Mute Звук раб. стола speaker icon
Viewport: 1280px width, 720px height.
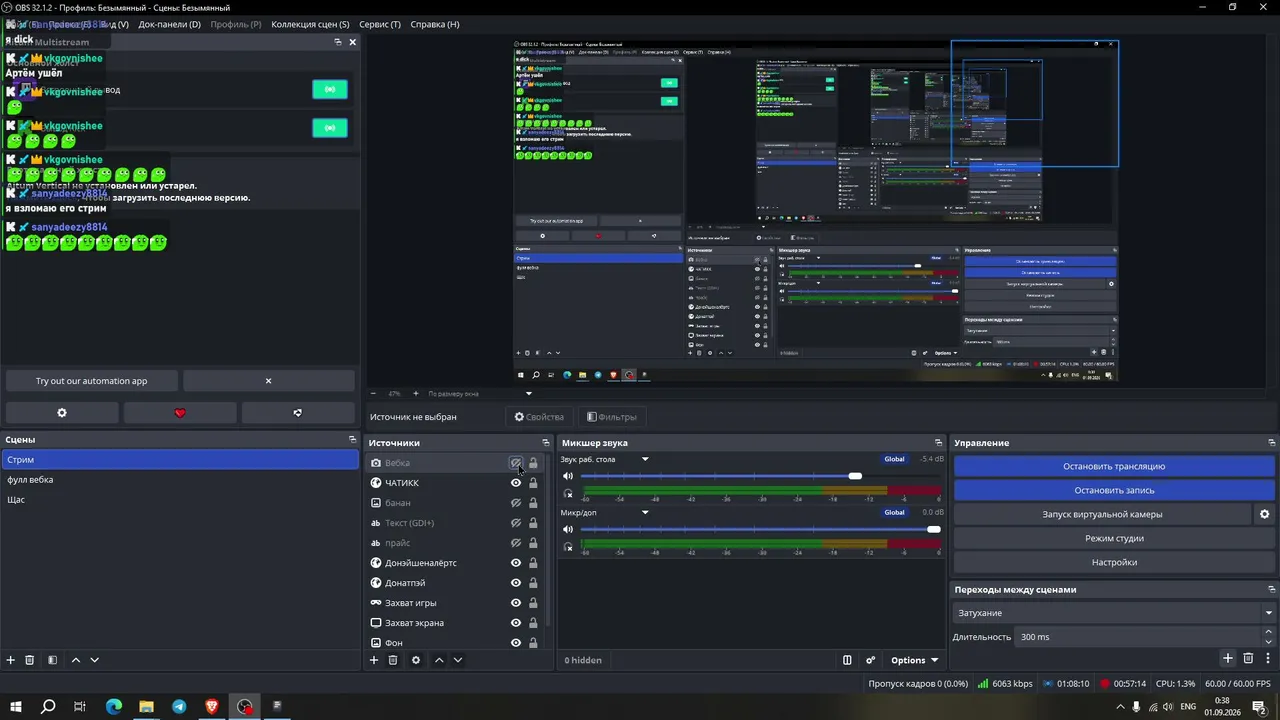pyautogui.click(x=568, y=476)
